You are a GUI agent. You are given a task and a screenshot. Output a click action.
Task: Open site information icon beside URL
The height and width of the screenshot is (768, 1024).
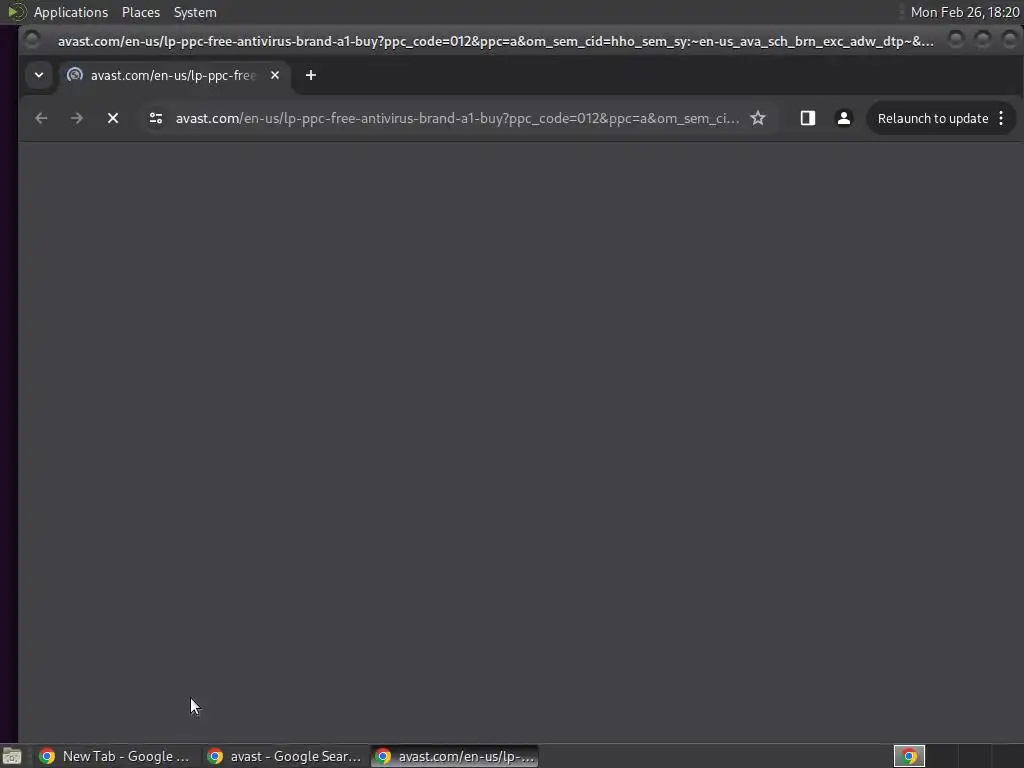click(x=155, y=118)
